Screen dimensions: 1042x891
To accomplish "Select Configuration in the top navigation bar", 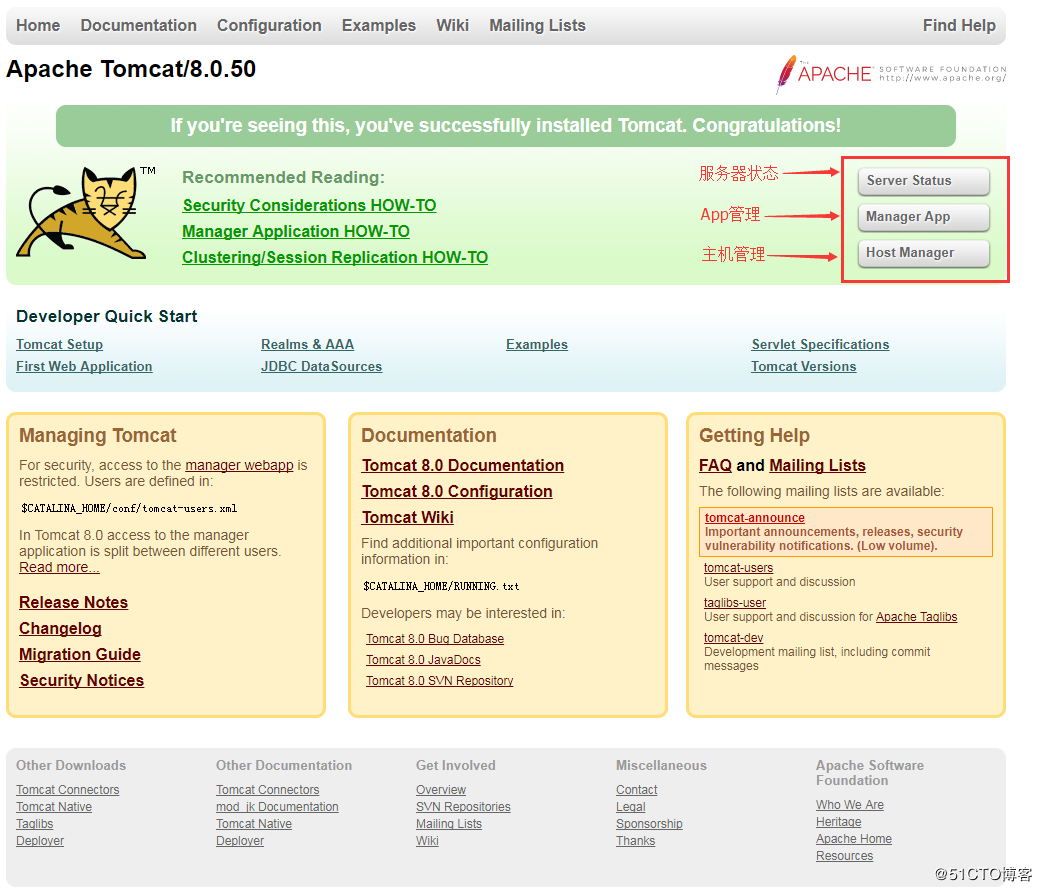I will 269,25.
